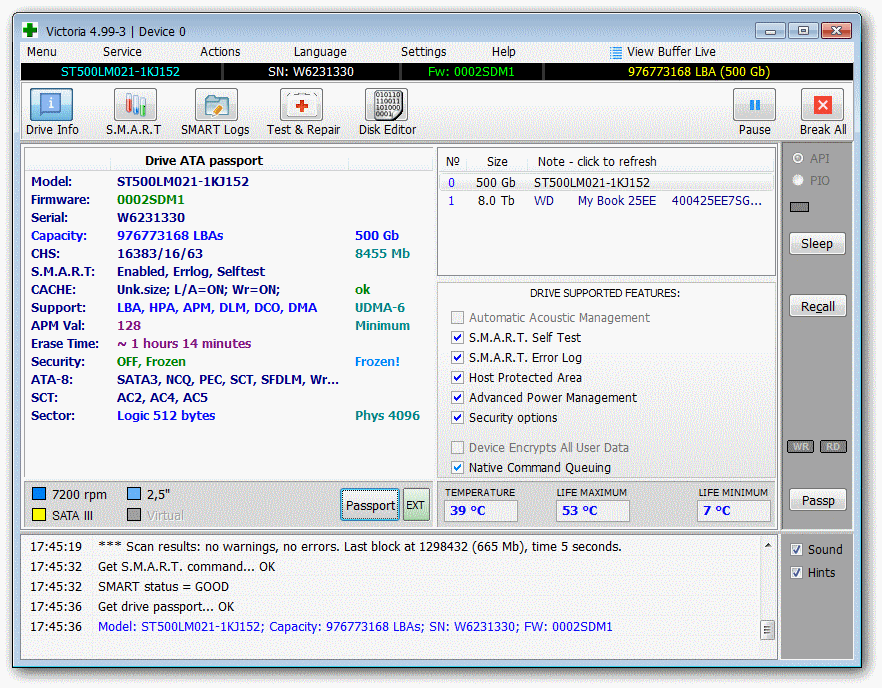Screen dimensions: 882x688
Task: Disable the Sound checkbox
Action: (796, 550)
